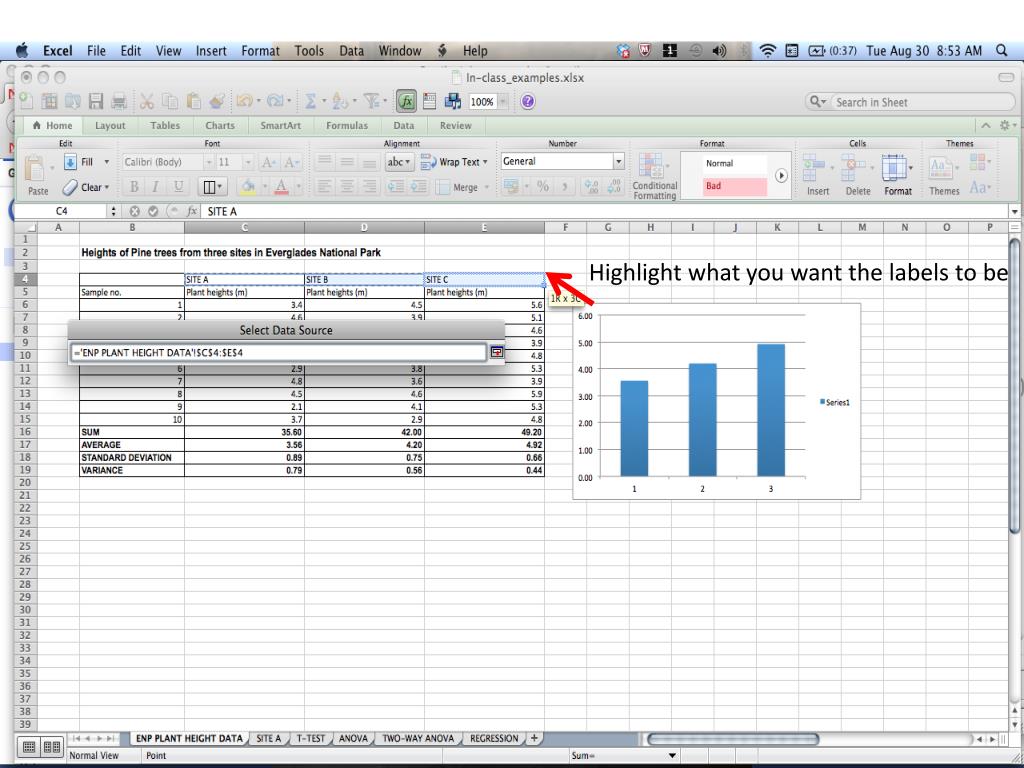The height and width of the screenshot is (768, 1024).
Task: Click the Sort A-Z icon
Action: [x=340, y=101]
